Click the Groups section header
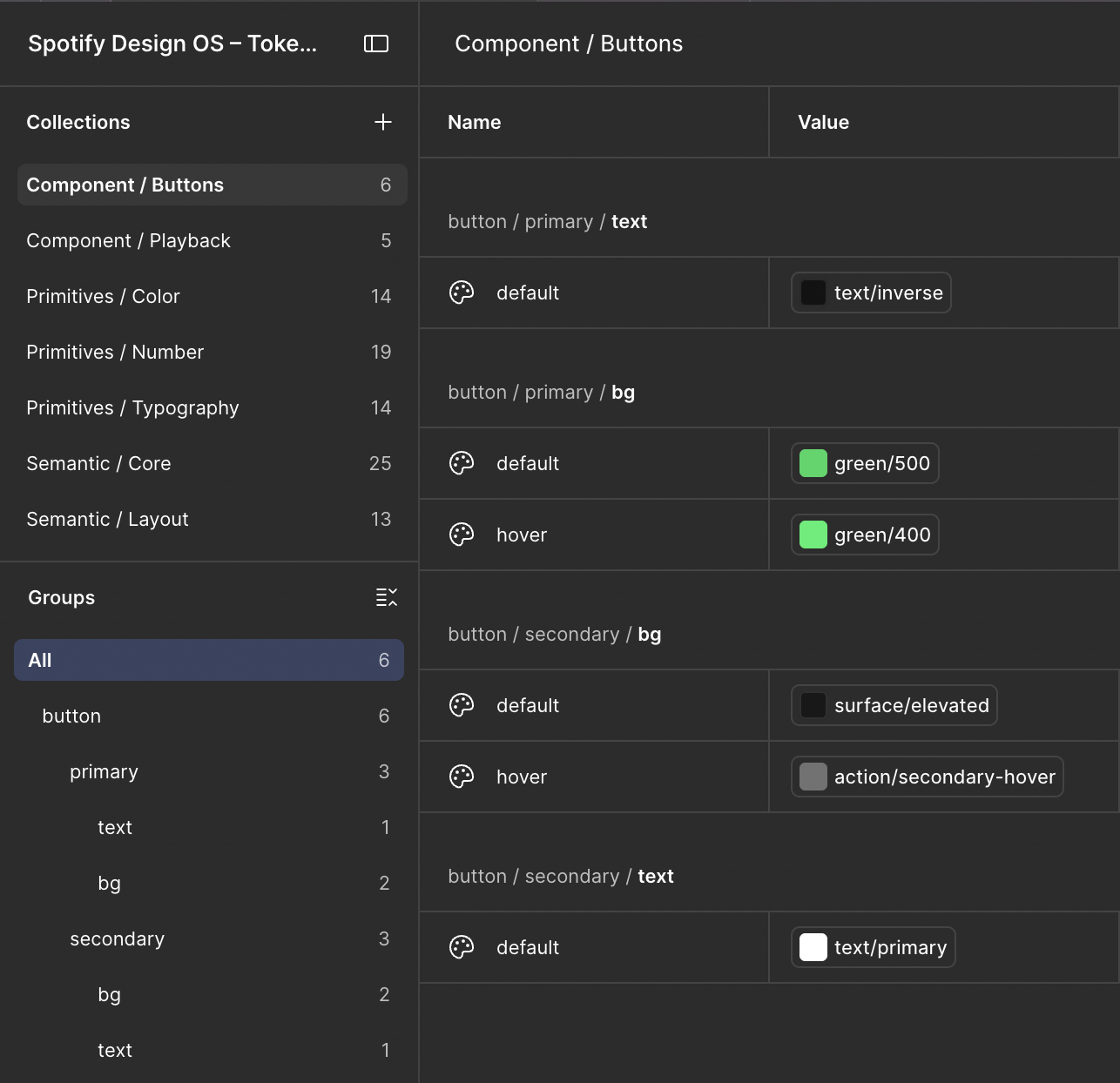1120x1083 pixels. click(x=62, y=597)
